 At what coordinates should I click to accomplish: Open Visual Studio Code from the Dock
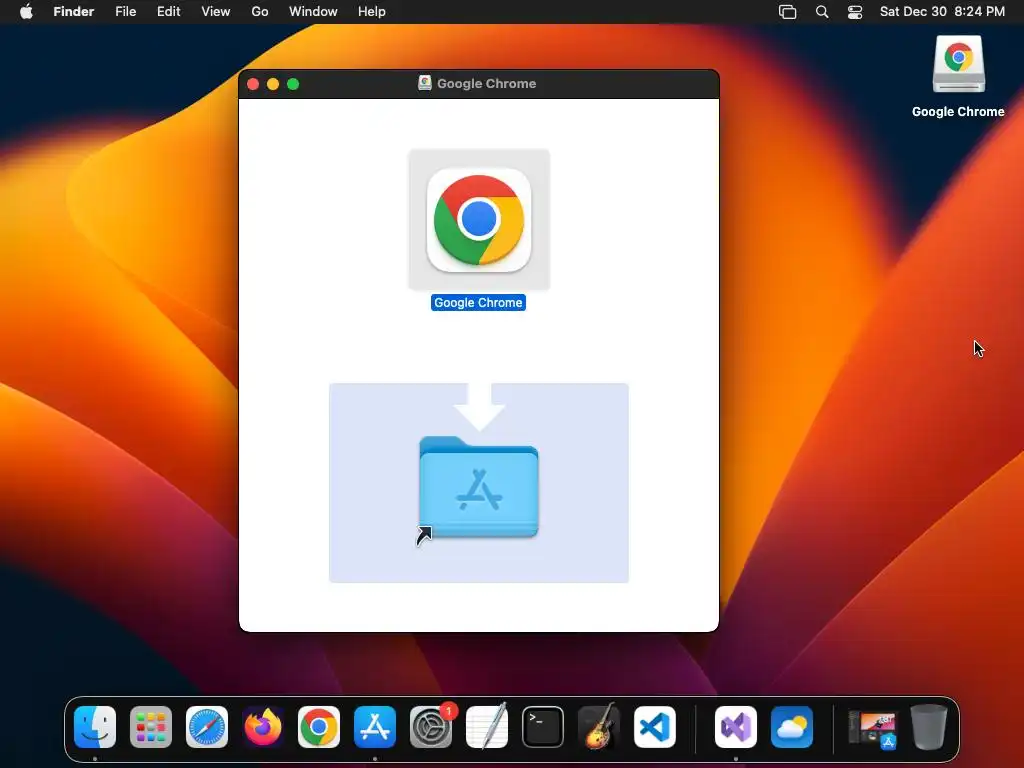[655, 726]
